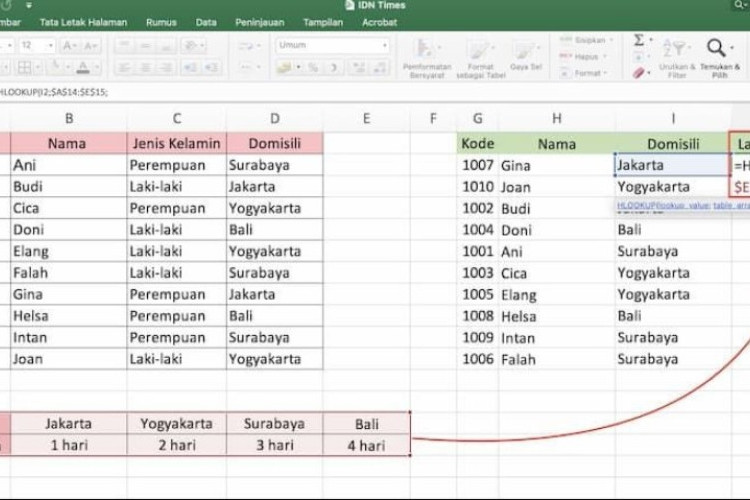The image size is (750, 500).
Task: Expand the borders dropdown arrow
Action: point(38,67)
